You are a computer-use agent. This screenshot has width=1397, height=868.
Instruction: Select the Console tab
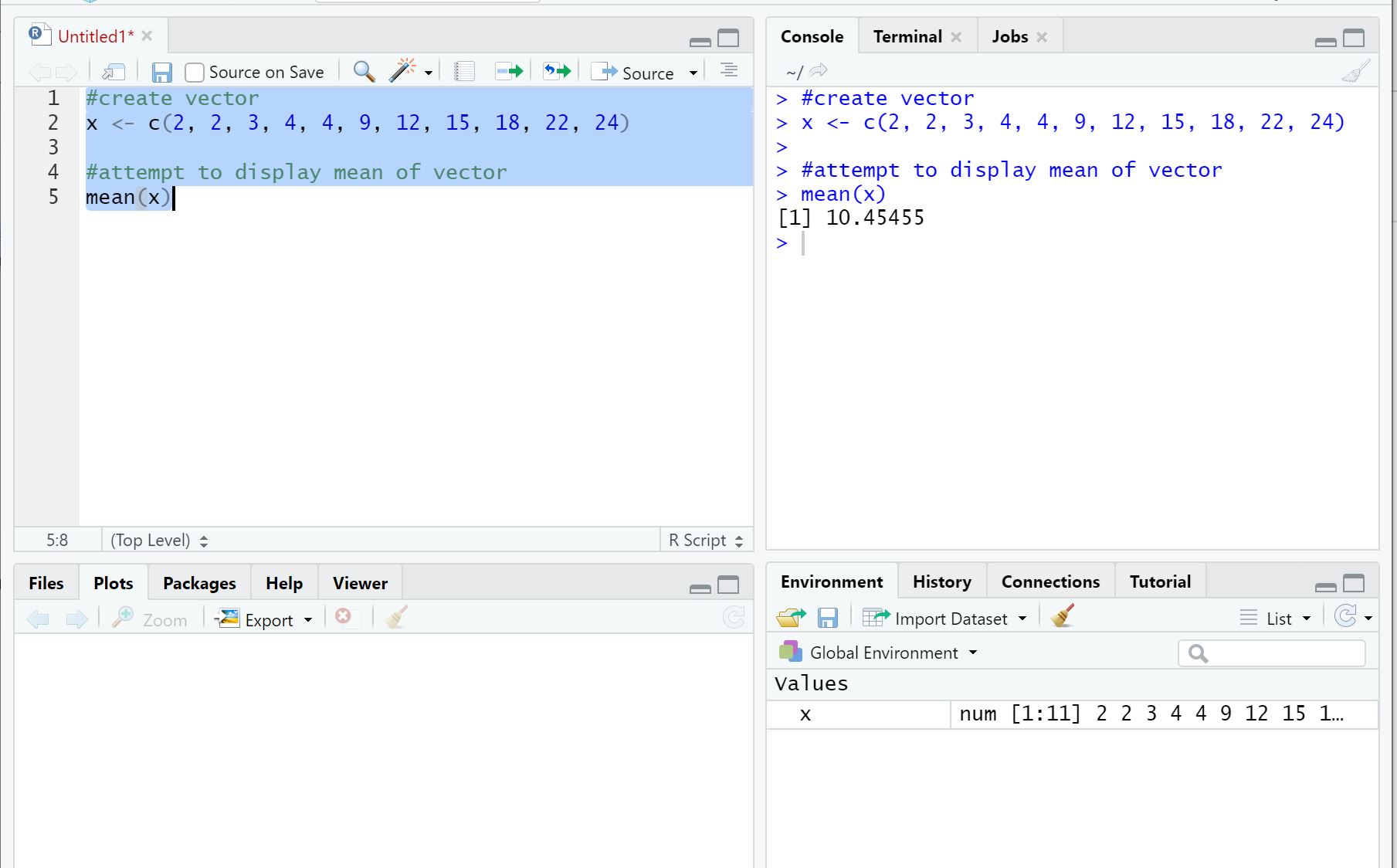[812, 36]
